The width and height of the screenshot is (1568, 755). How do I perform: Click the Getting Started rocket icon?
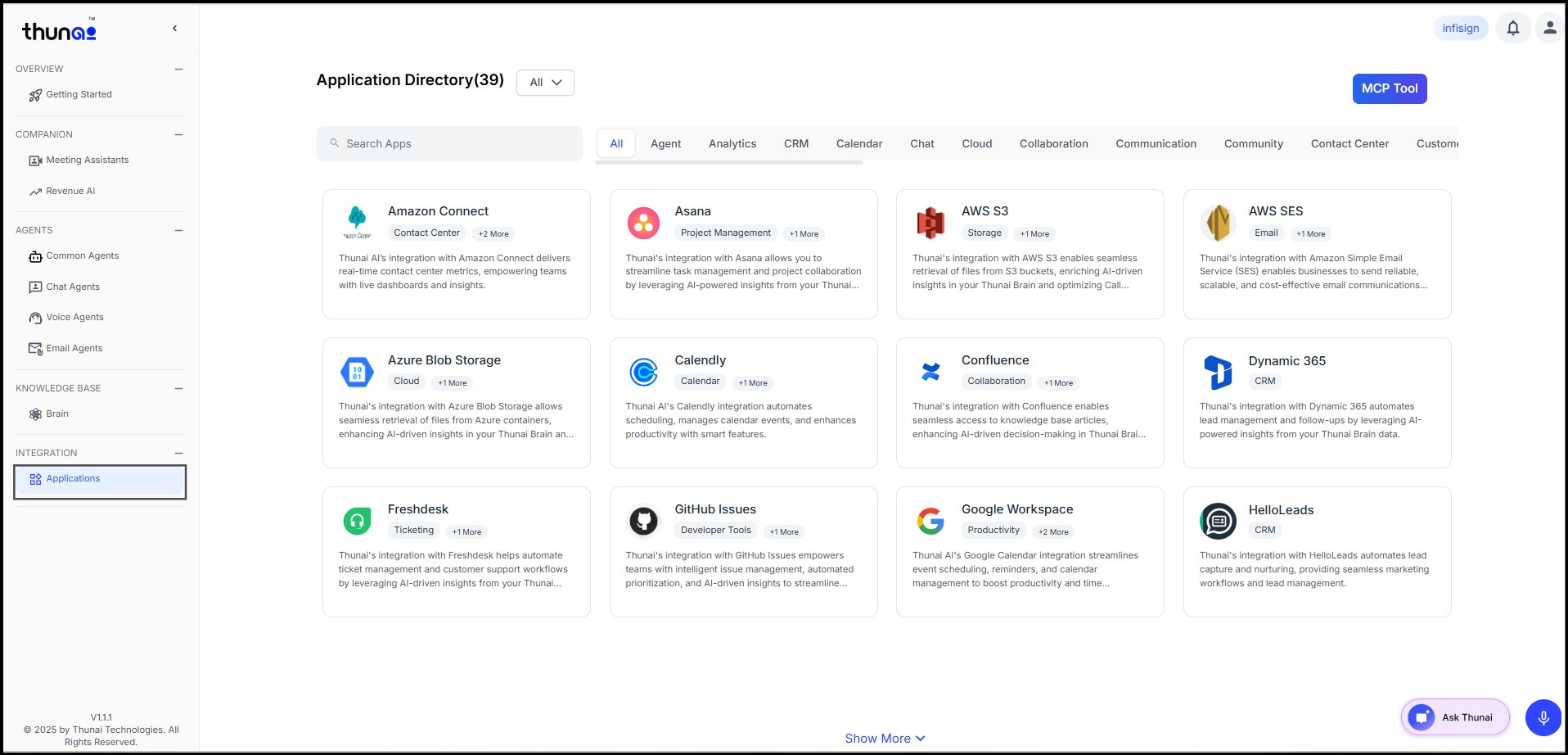[x=35, y=95]
